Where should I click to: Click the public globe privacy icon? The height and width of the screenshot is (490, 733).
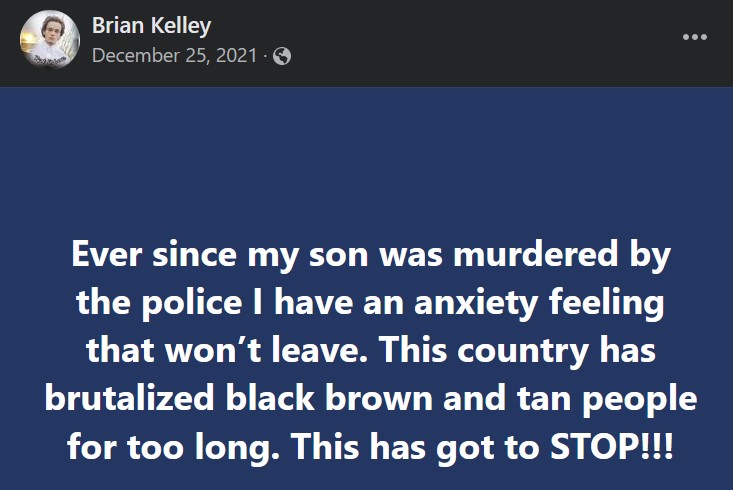(x=282, y=56)
